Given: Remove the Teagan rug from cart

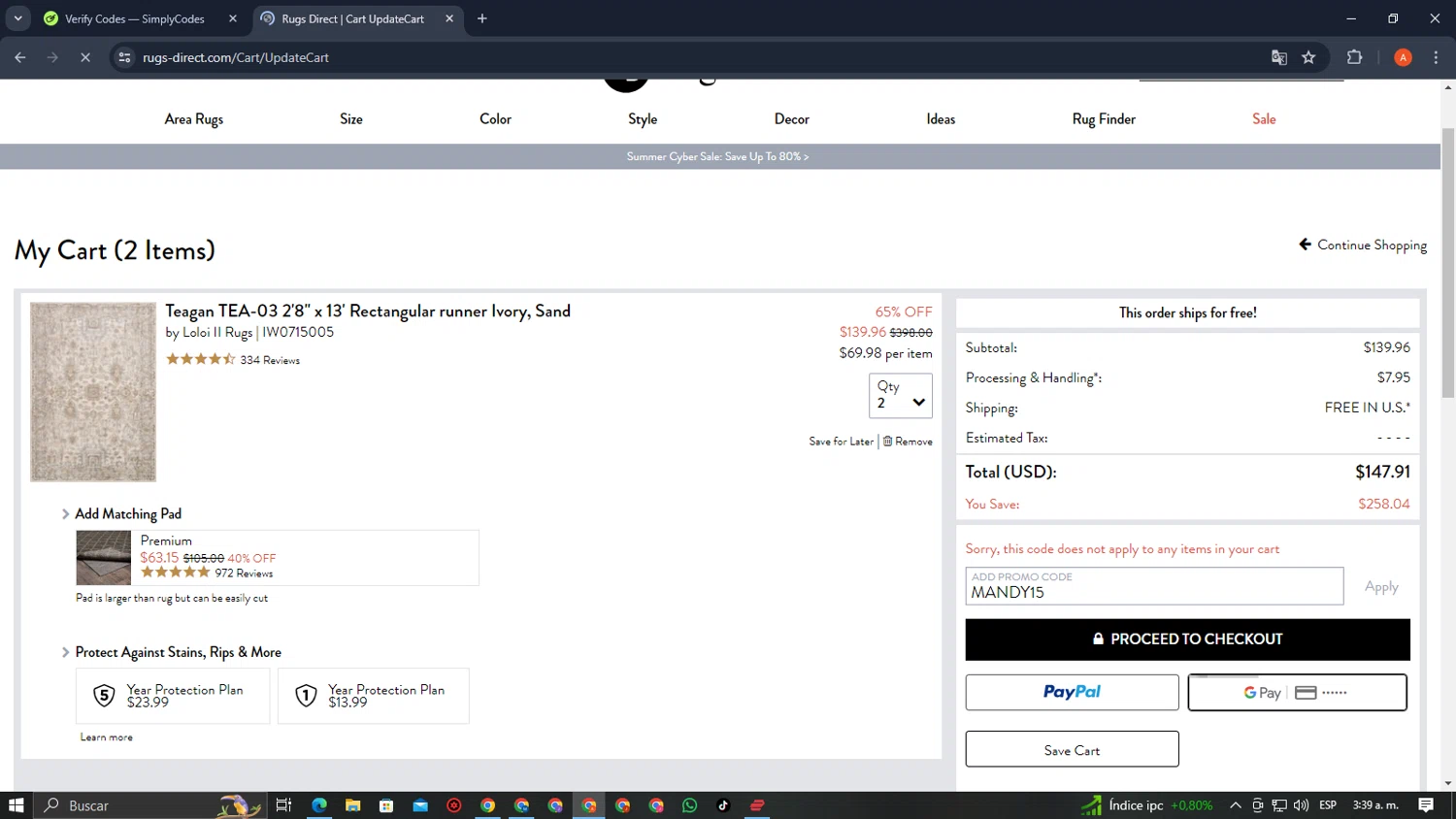Looking at the screenshot, I should point(908,442).
